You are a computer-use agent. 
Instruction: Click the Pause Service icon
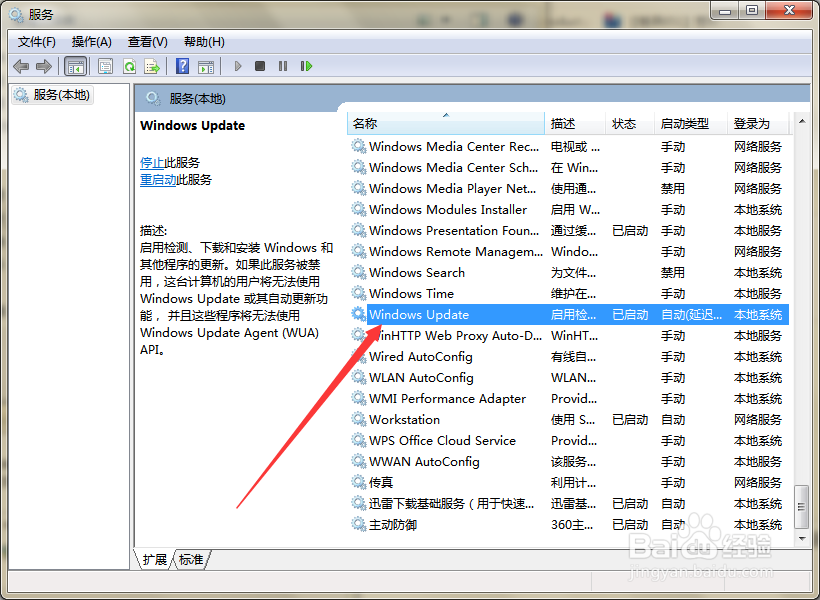click(x=283, y=66)
